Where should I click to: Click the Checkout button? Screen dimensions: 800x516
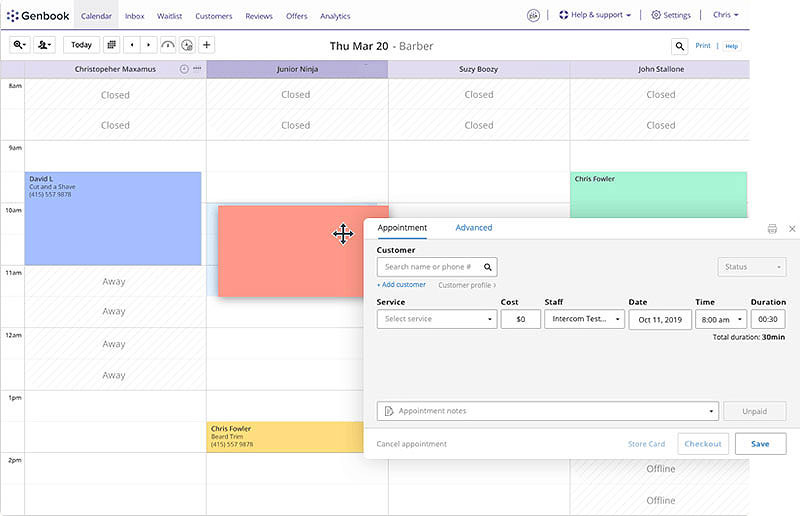[703, 444]
